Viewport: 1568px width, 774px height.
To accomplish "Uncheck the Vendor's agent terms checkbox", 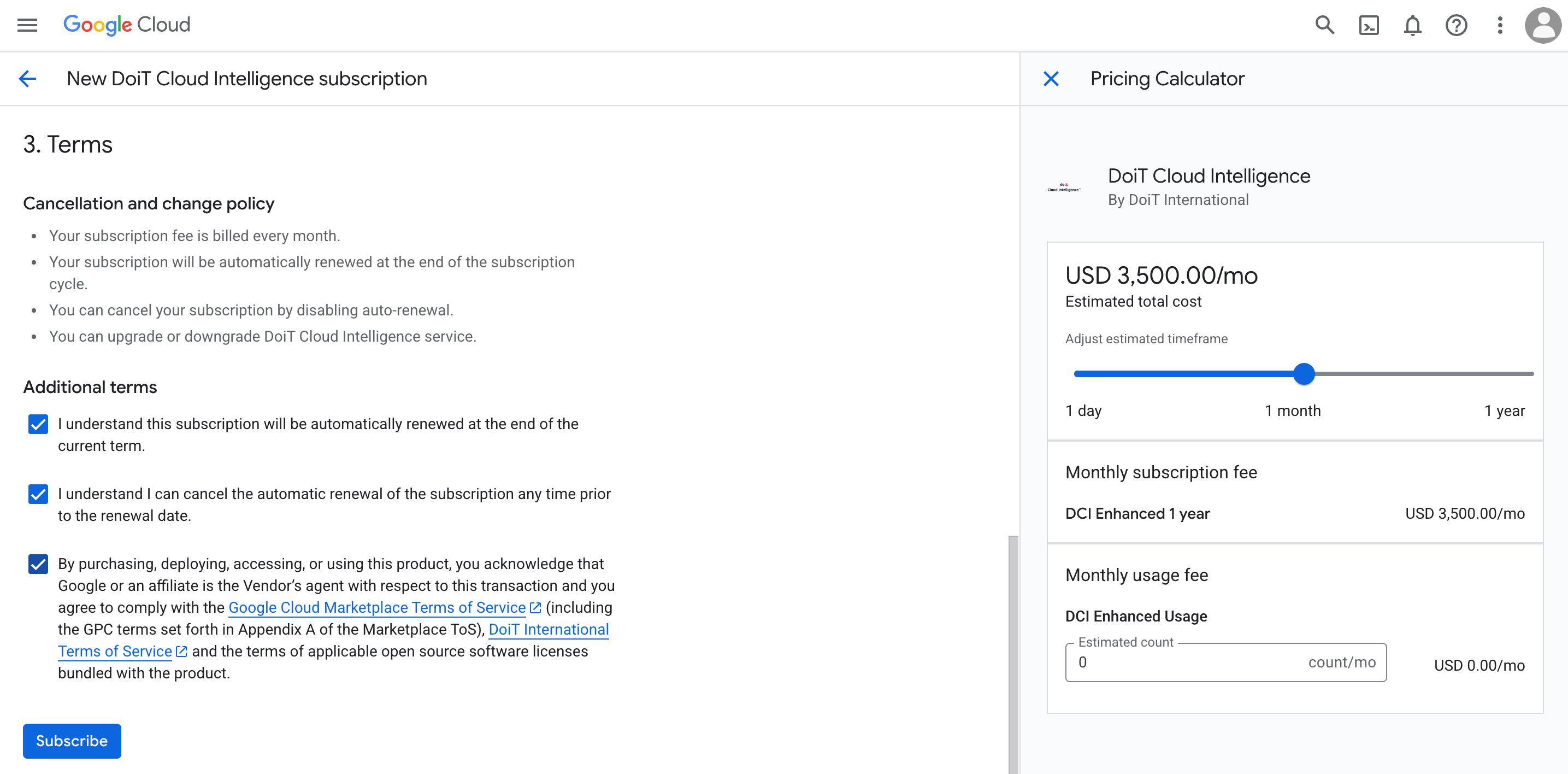I will pyautogui.click(x=37, y=564).
